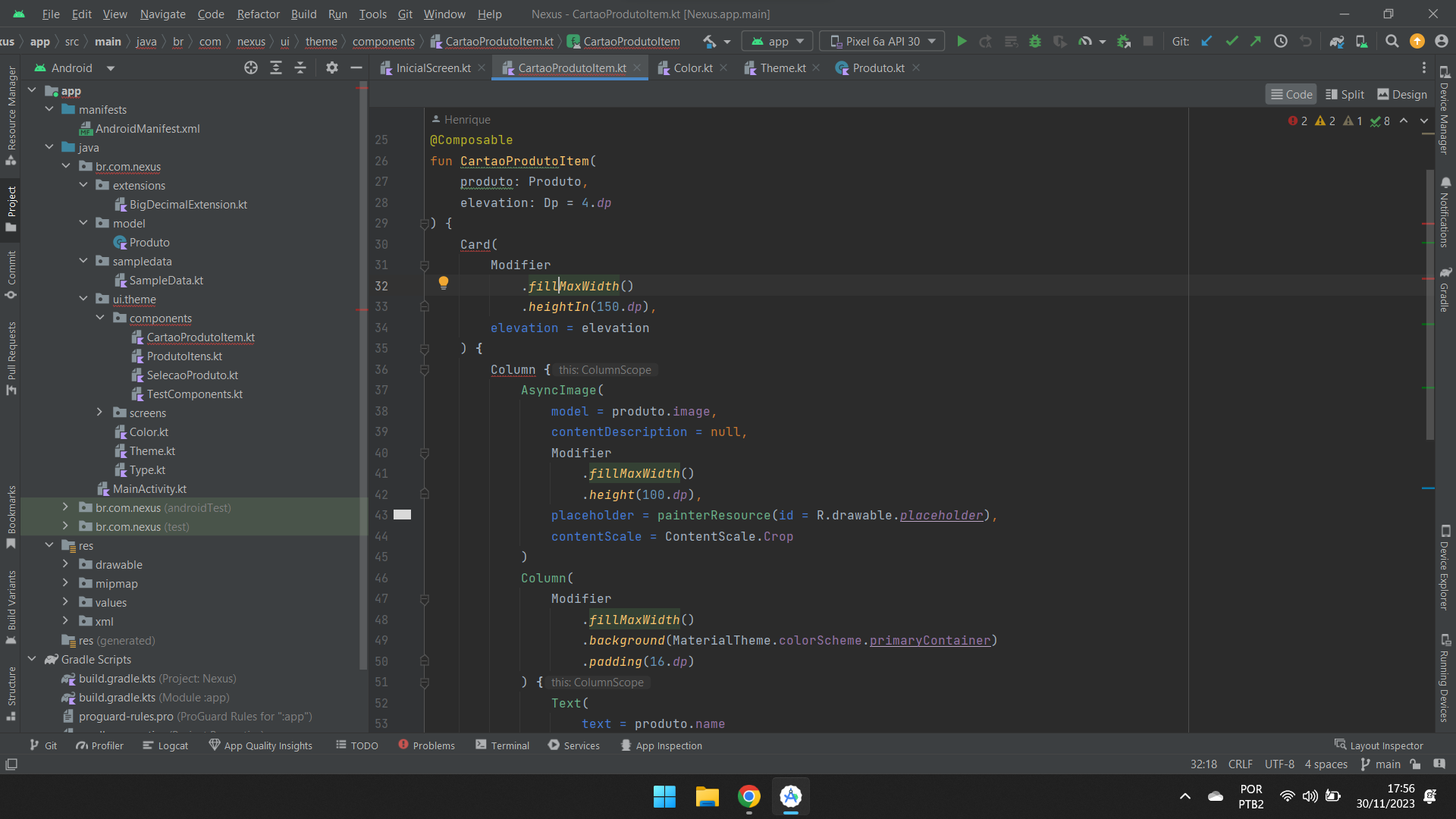Open Search Everywhere magnifier icon
This screenshot has height=819, width=1456.
(1392, 42)
